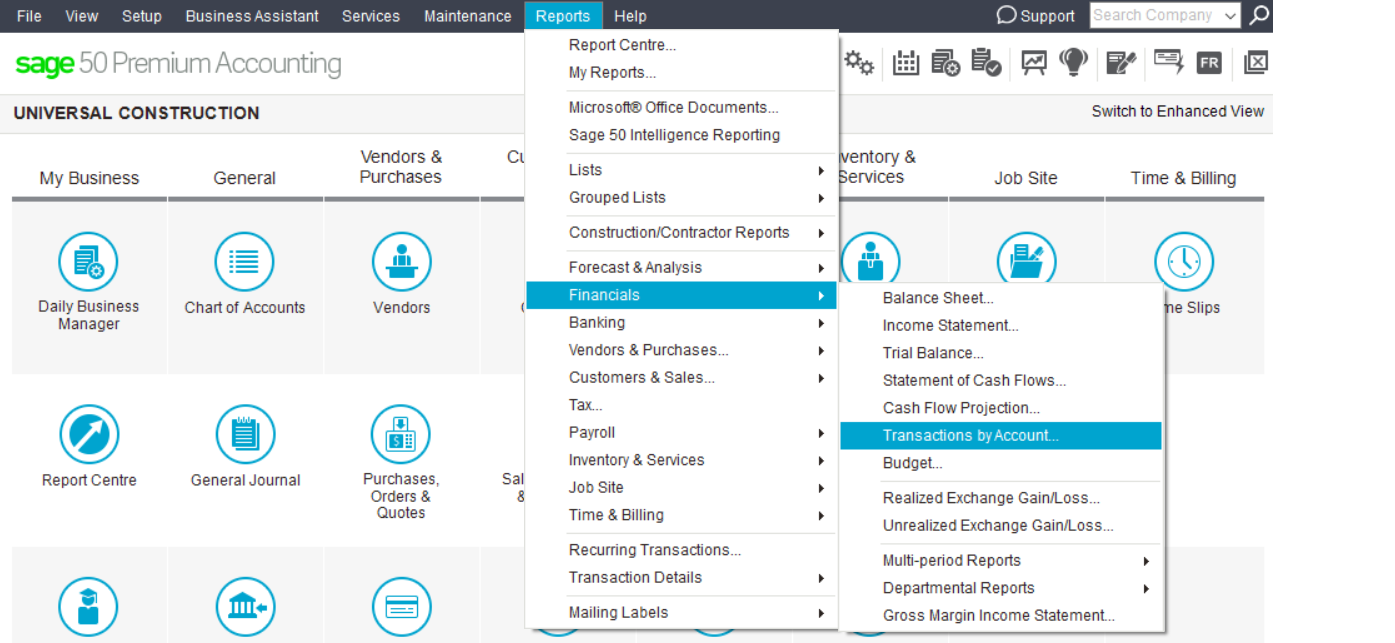Viewport: 1395px width, 643px height.
Task: Open the Daily Business Manager icon
Action: click(x=88, y=262)
